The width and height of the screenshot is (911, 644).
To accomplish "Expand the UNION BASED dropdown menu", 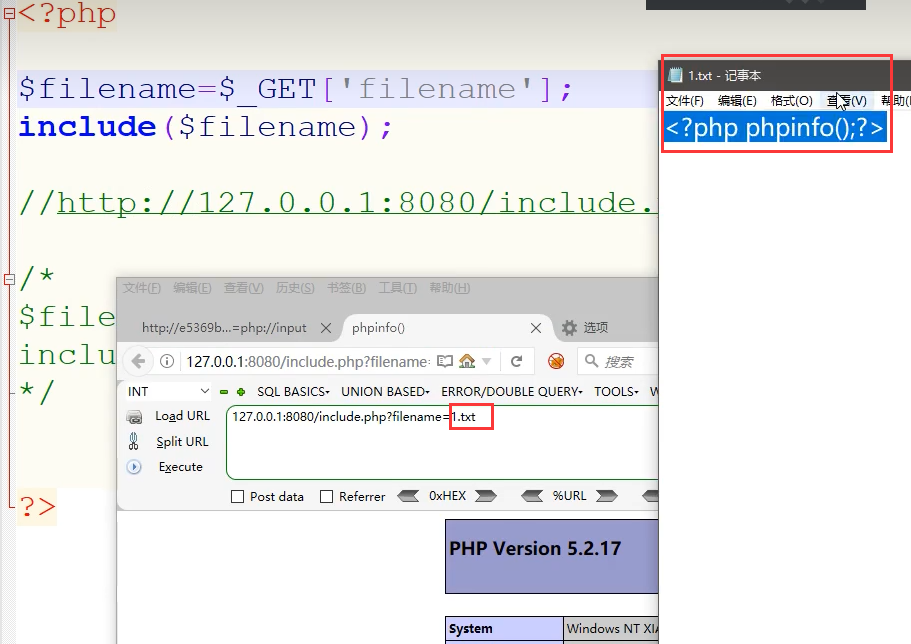I will tap(385, 392).
